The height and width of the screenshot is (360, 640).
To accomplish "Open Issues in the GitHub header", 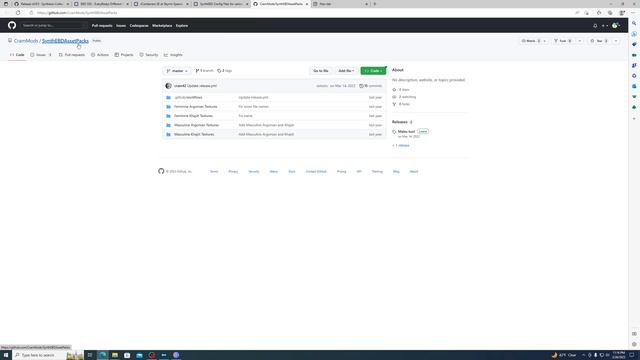I will [x=121, y=26].
